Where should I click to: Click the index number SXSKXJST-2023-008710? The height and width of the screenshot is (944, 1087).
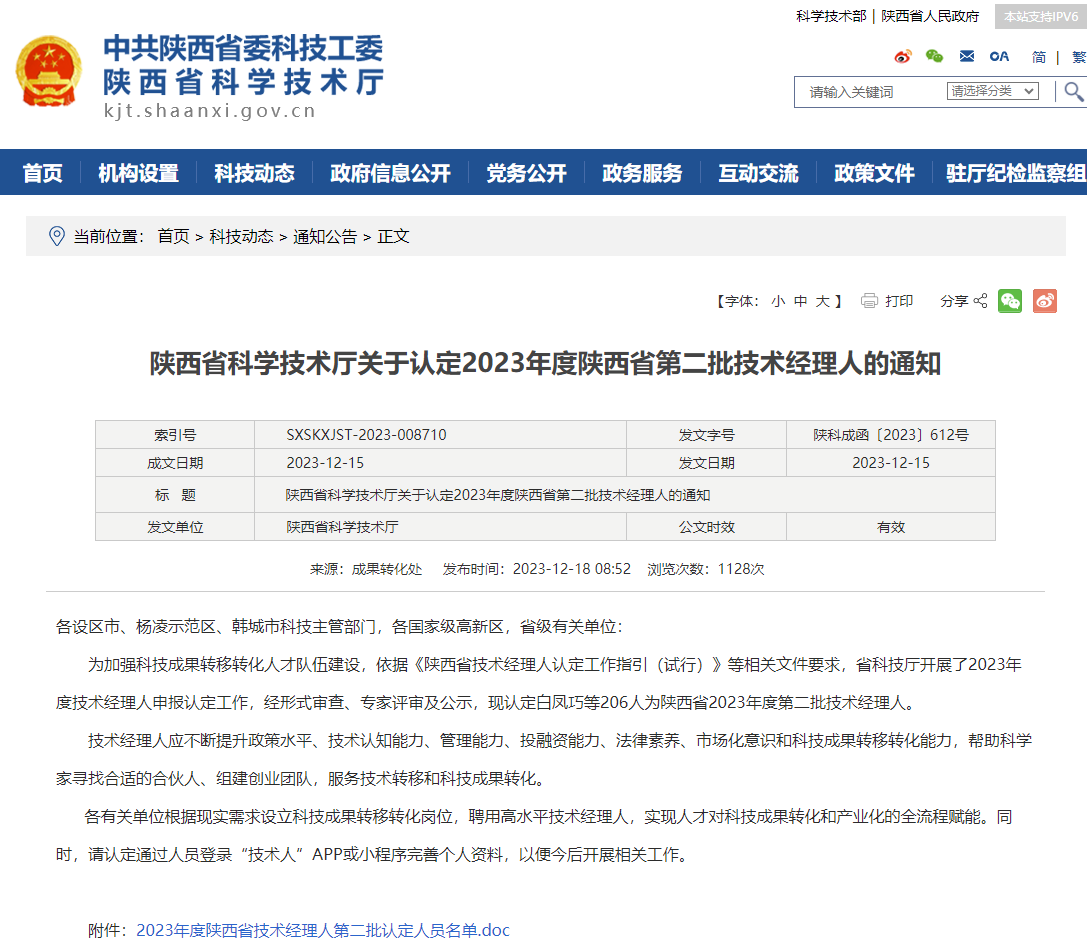click(367, 435)
